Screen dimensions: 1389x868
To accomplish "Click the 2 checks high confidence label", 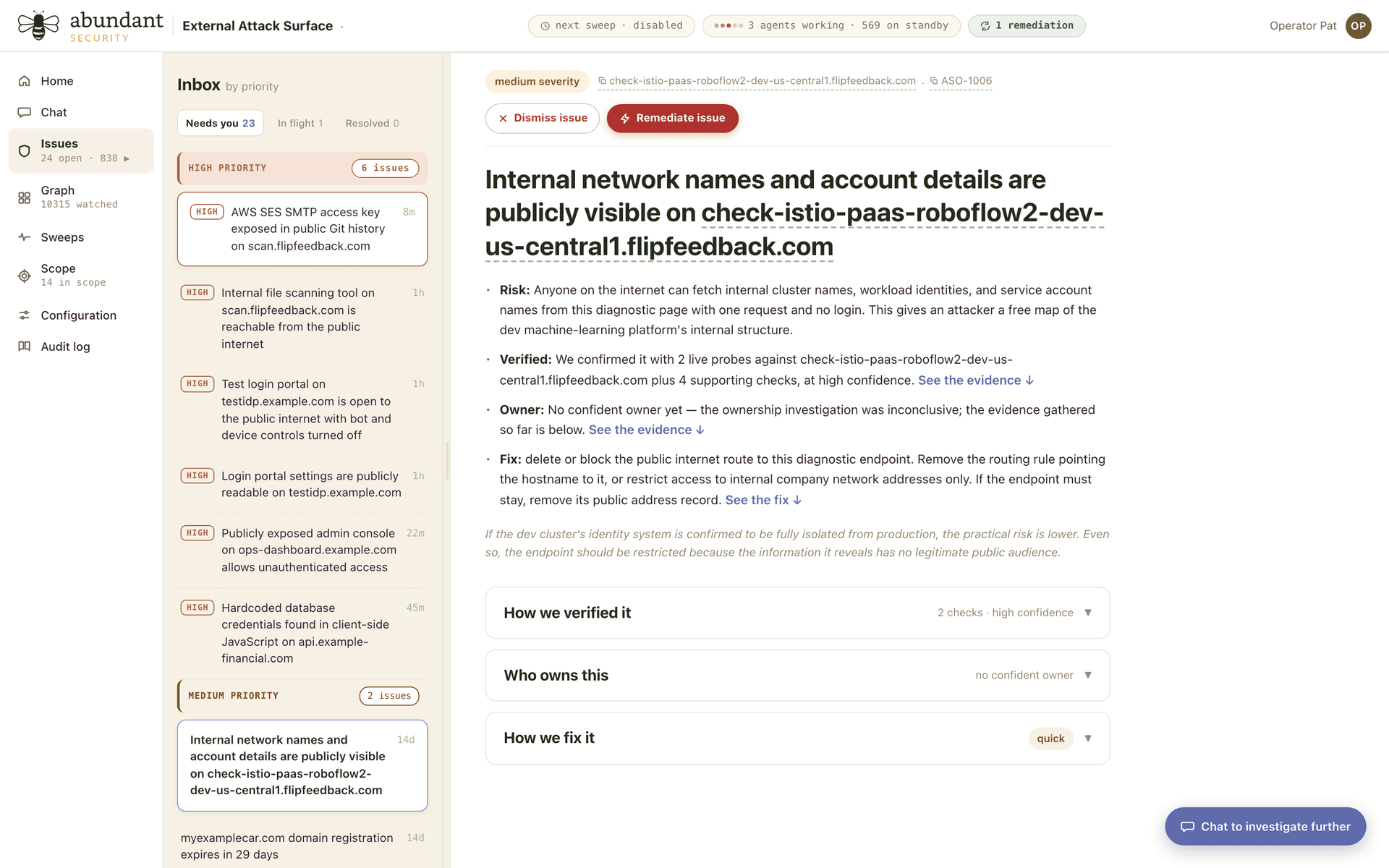I will [x=1005, y=613].
